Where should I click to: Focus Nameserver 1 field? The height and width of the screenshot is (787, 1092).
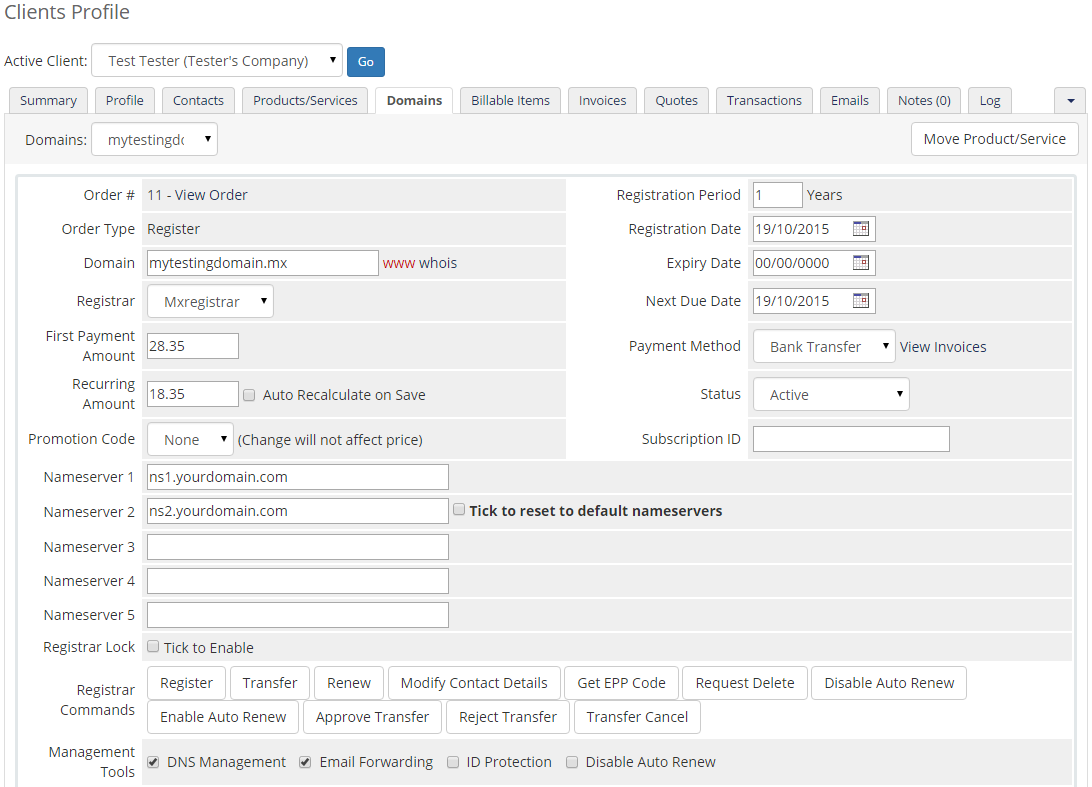click(x=297, y=476)
